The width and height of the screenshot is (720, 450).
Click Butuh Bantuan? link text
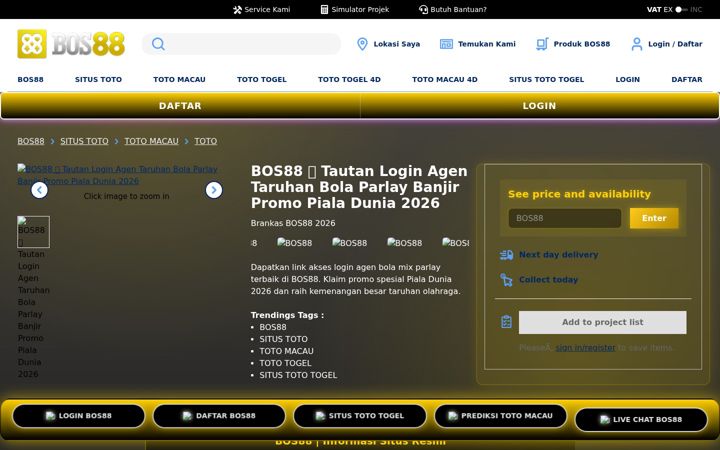coord(458,10)
